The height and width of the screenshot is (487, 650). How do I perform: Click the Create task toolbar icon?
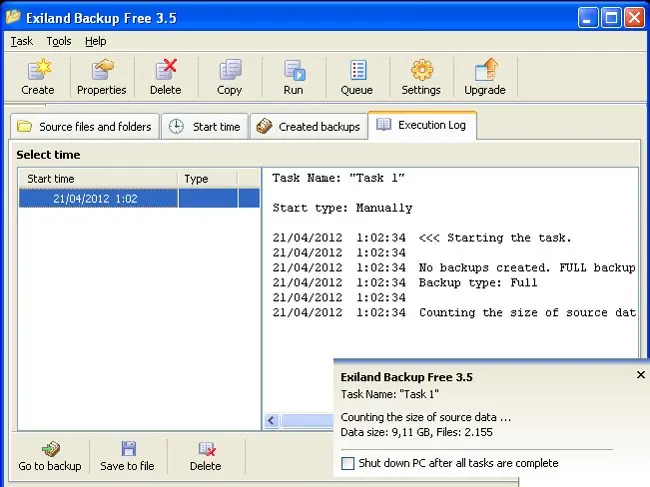point(38,77)
